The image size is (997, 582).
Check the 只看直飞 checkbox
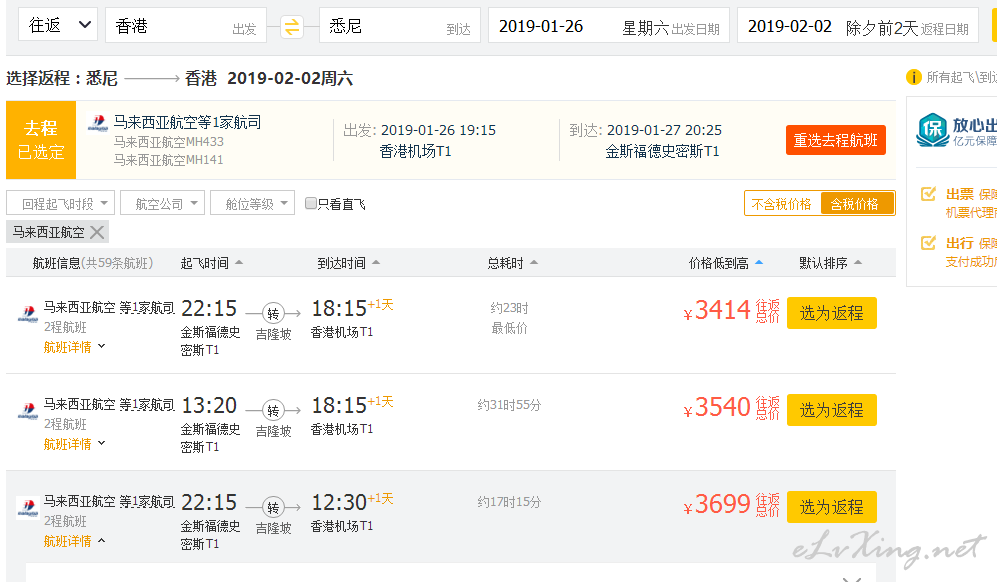tap(311, 204)
